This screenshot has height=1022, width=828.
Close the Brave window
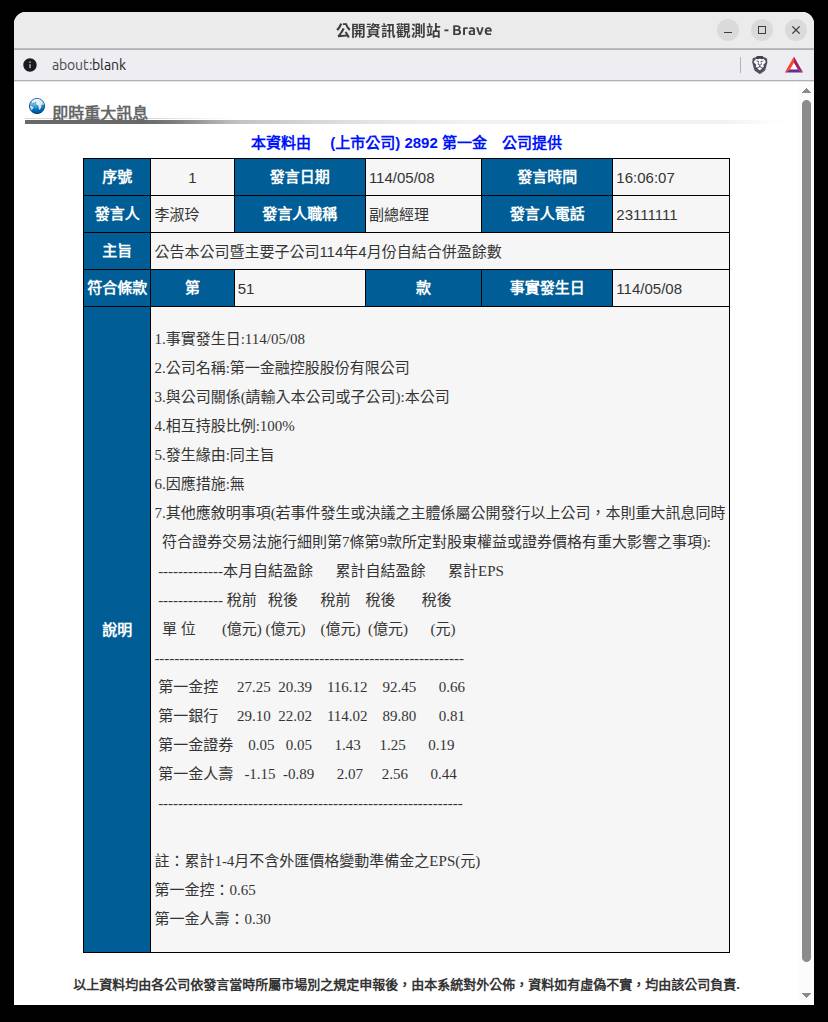tap(795, 30)
